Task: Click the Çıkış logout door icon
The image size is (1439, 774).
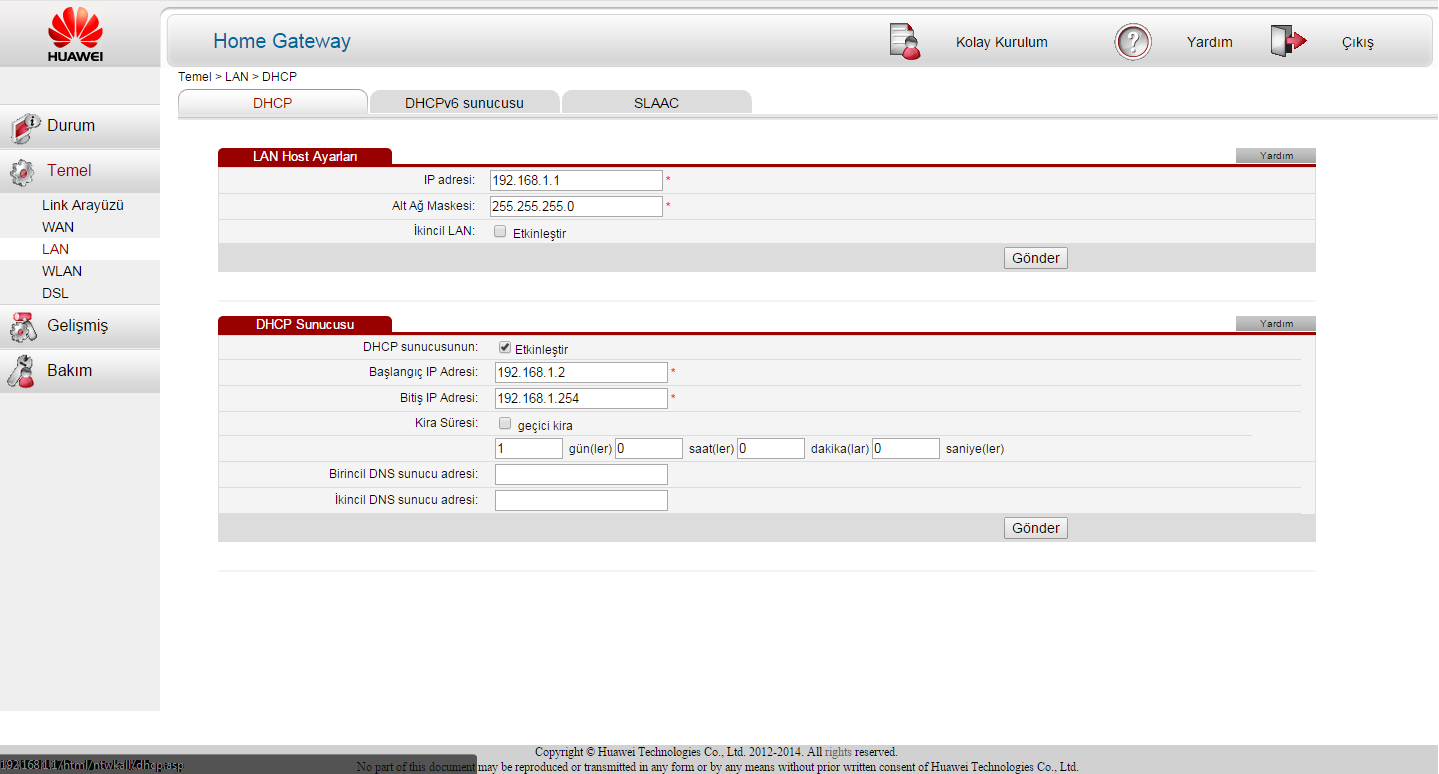Action: (x=1289, y=41)
